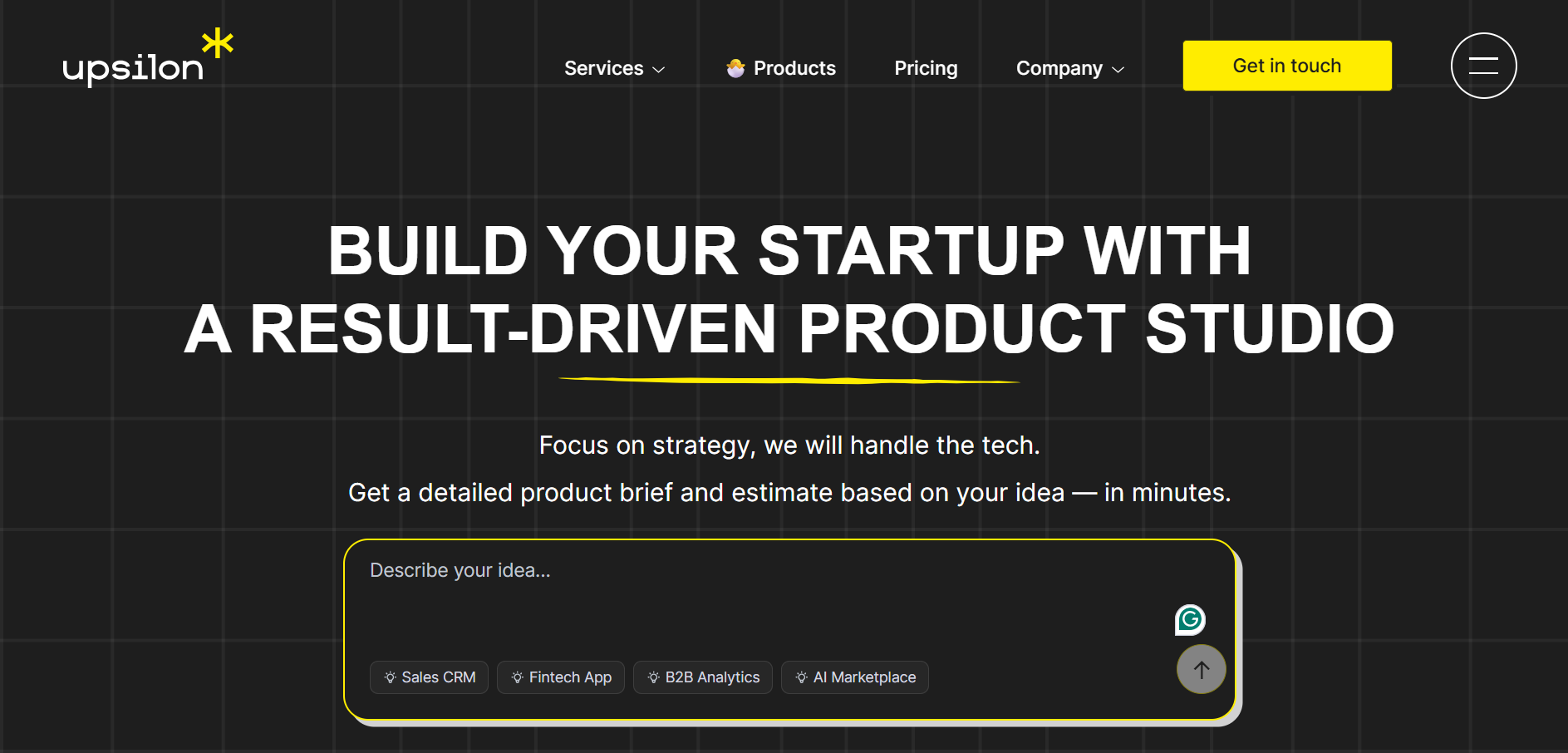Click the Upsilon logo

pos(148,58)
